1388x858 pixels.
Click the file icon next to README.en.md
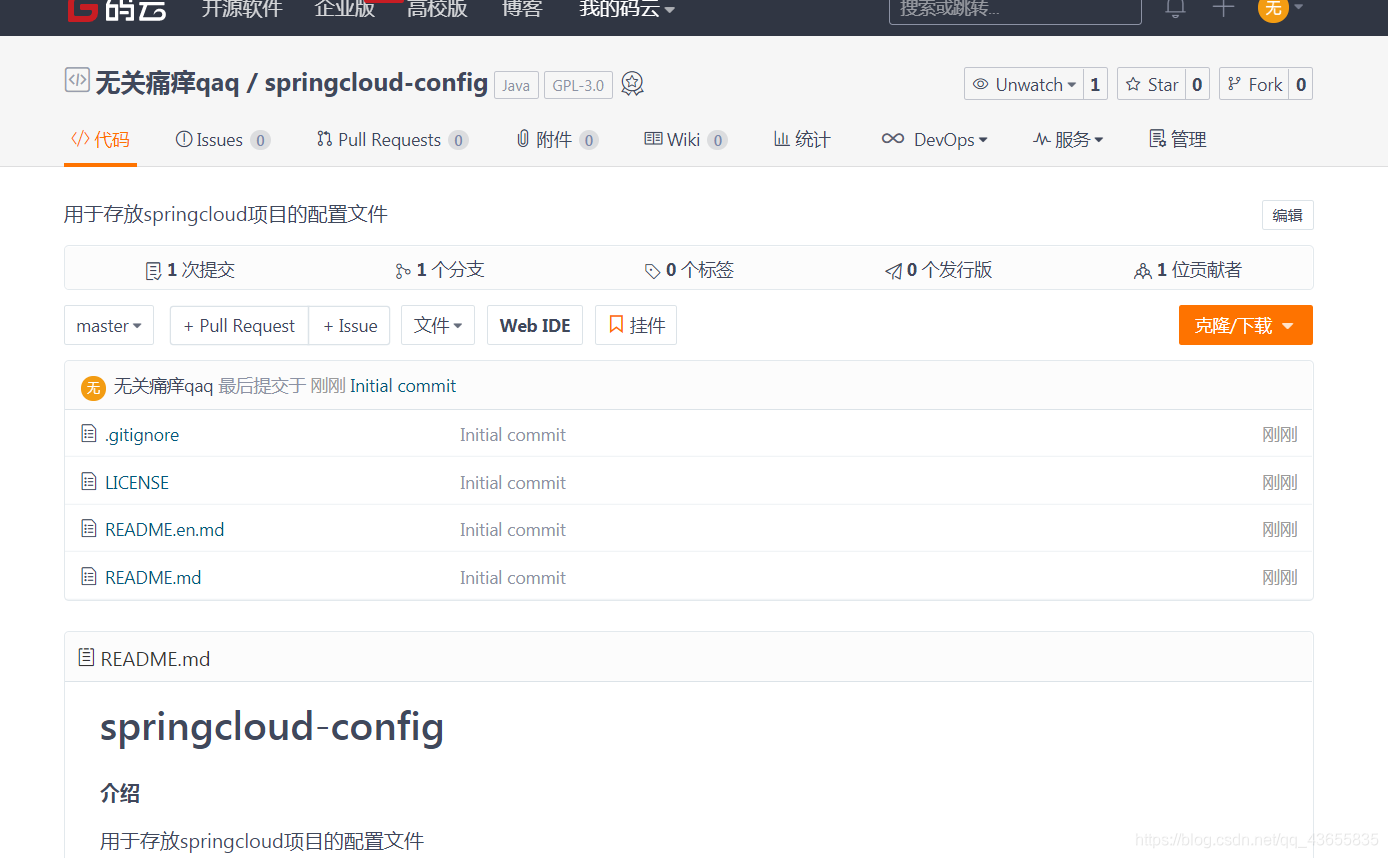[89, 529]
